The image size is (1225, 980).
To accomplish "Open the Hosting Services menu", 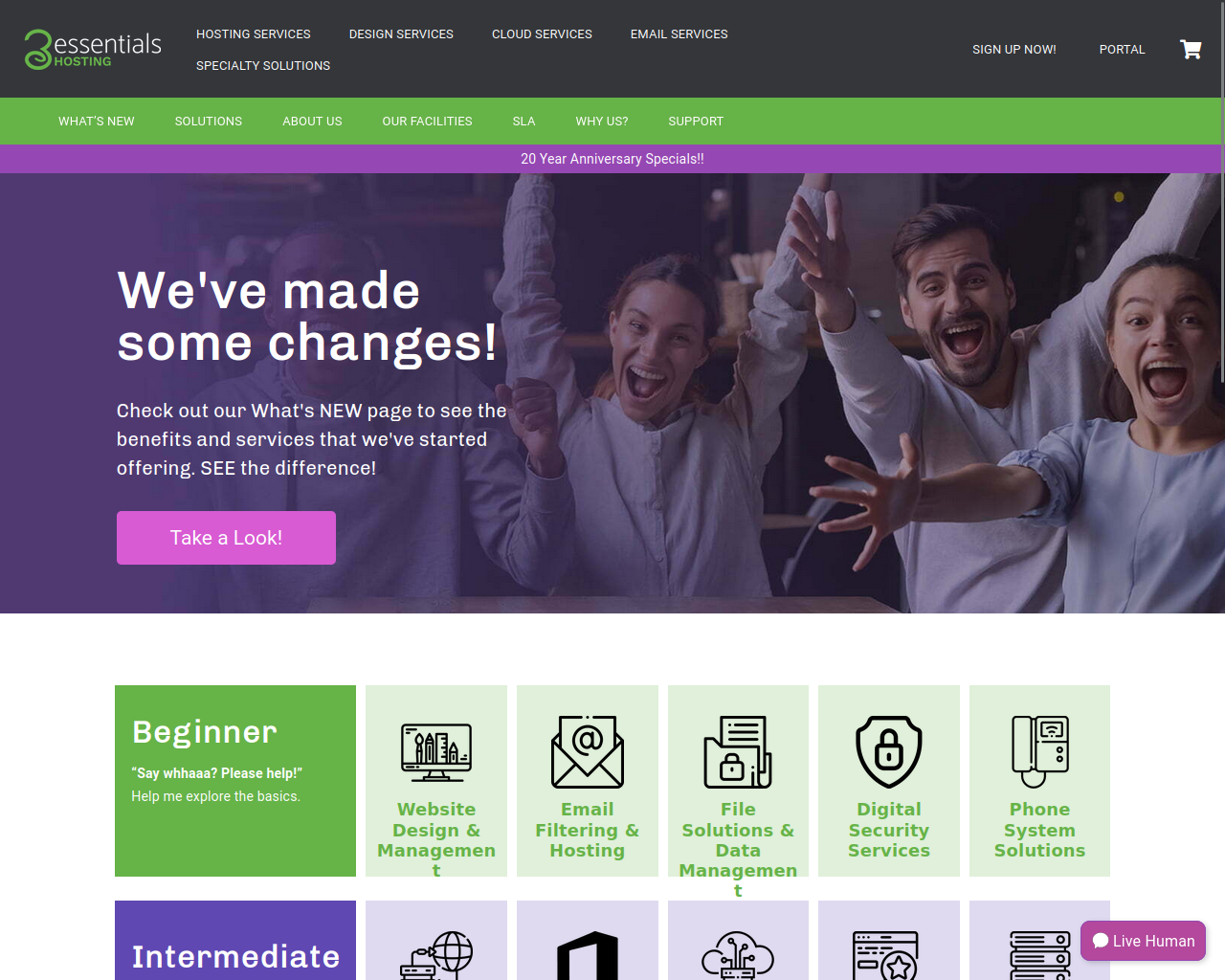I will click(x=254, y=34).
